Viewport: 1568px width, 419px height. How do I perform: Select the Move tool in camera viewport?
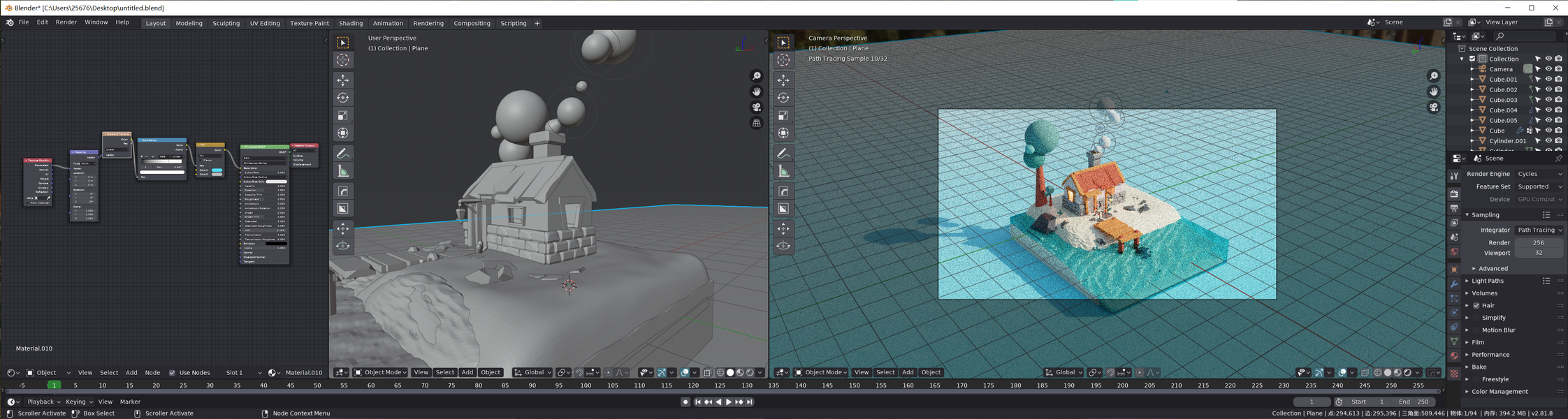click(x=783, y=80)
